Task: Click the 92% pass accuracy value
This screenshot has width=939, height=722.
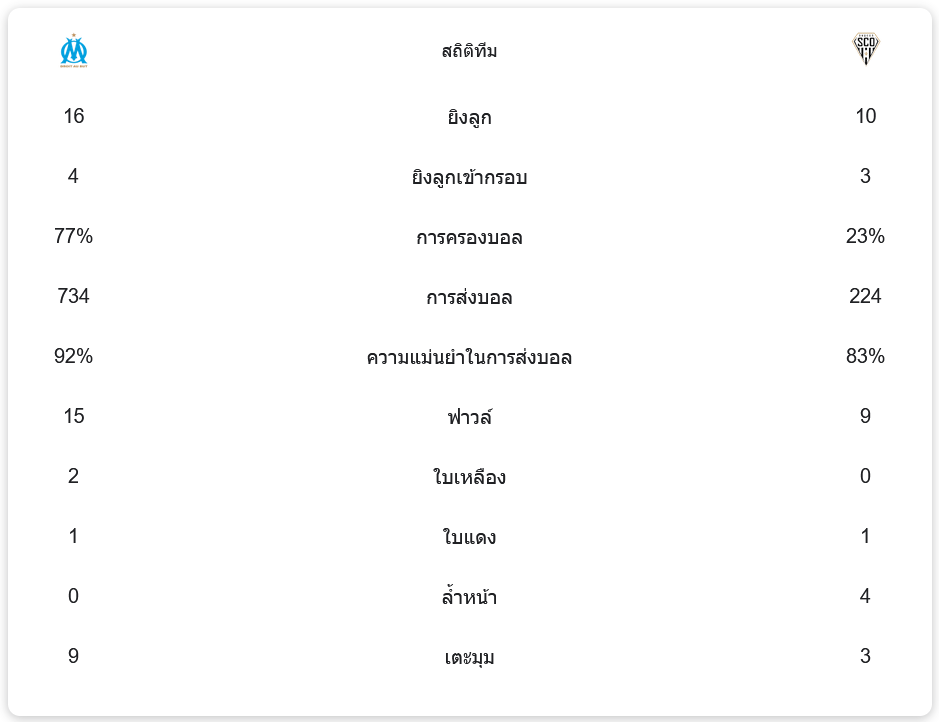Action: tap(74, 356)
